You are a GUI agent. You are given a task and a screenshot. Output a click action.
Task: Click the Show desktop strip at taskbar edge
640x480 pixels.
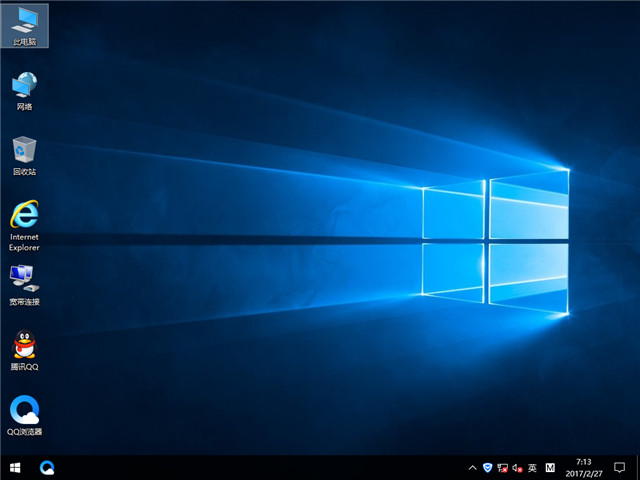click(638, 468)
